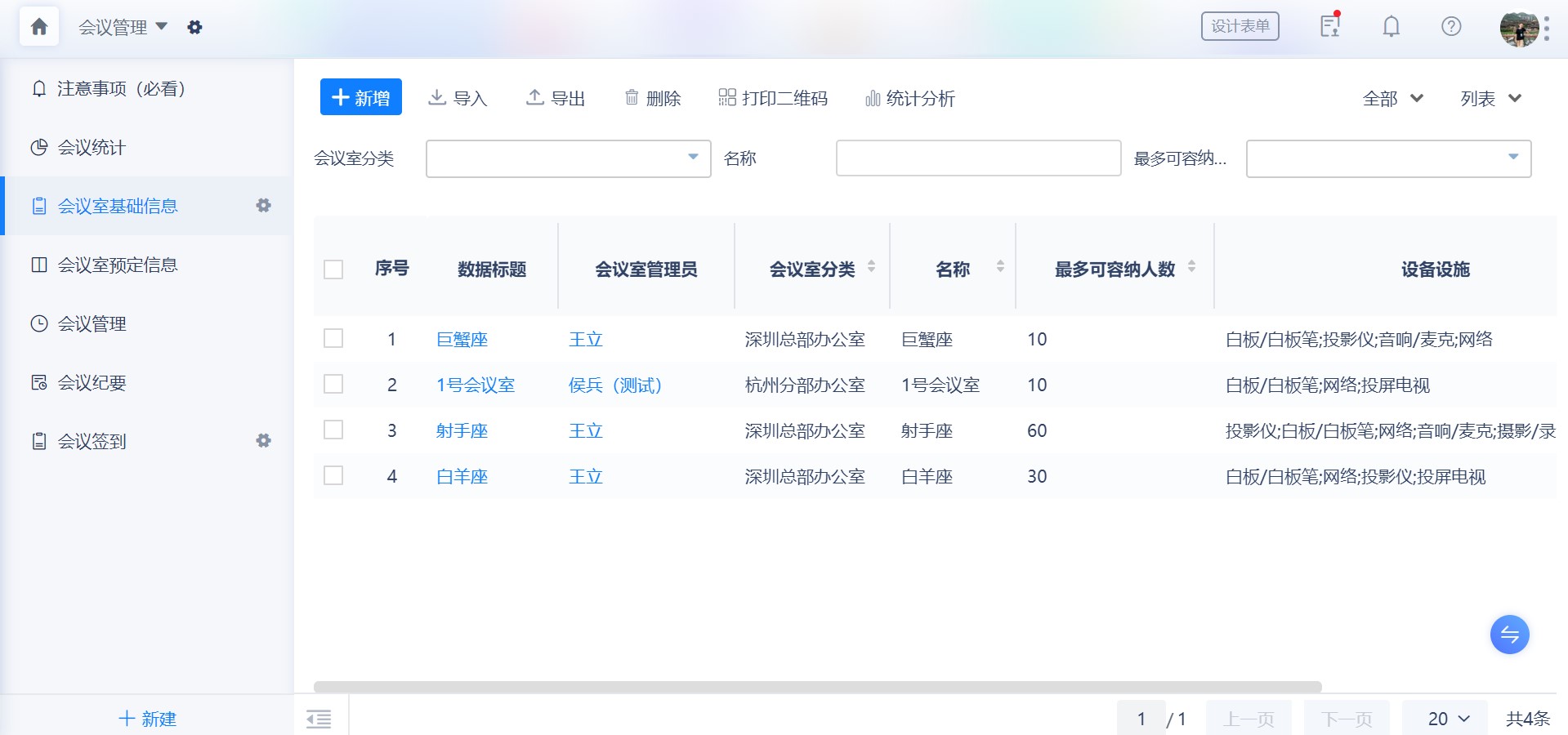The image size is (1568, 735).
Task: Click the 导入 import button
Action: click(x=458, y=98)
